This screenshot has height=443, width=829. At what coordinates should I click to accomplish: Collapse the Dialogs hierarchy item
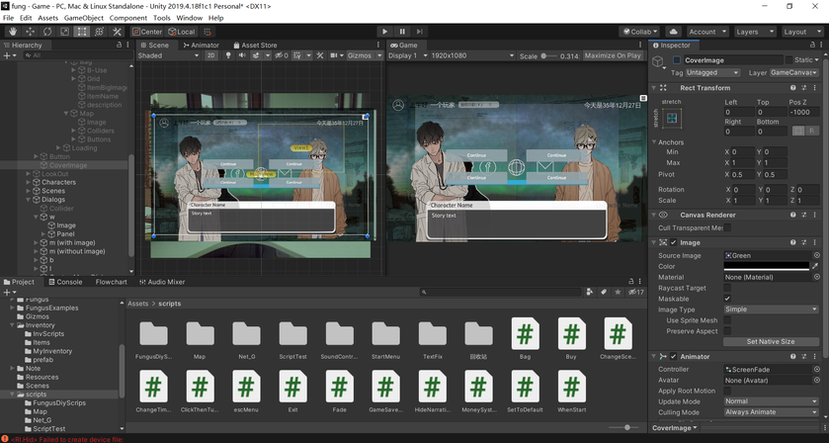point(29,200)
